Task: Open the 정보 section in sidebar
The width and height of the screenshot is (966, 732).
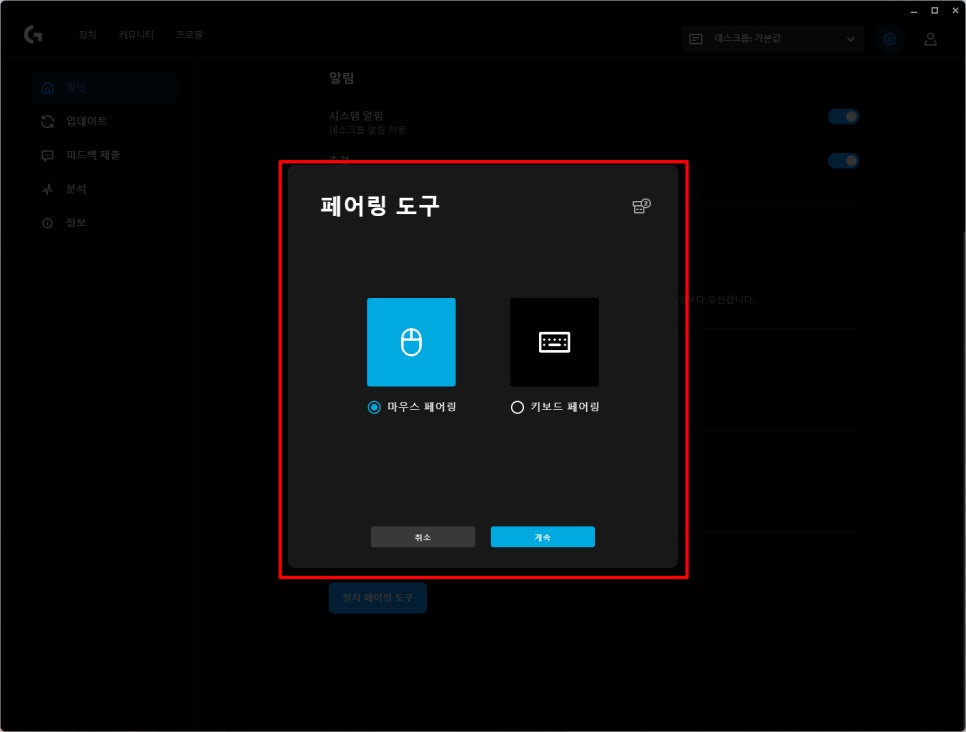Action: [76, 223]
